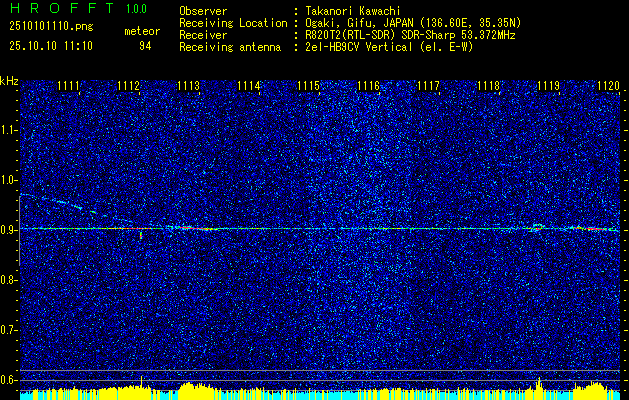The image size is (629, 400).
Task: Click observer name Takanori Kawachi
Action: pos(351,11)
